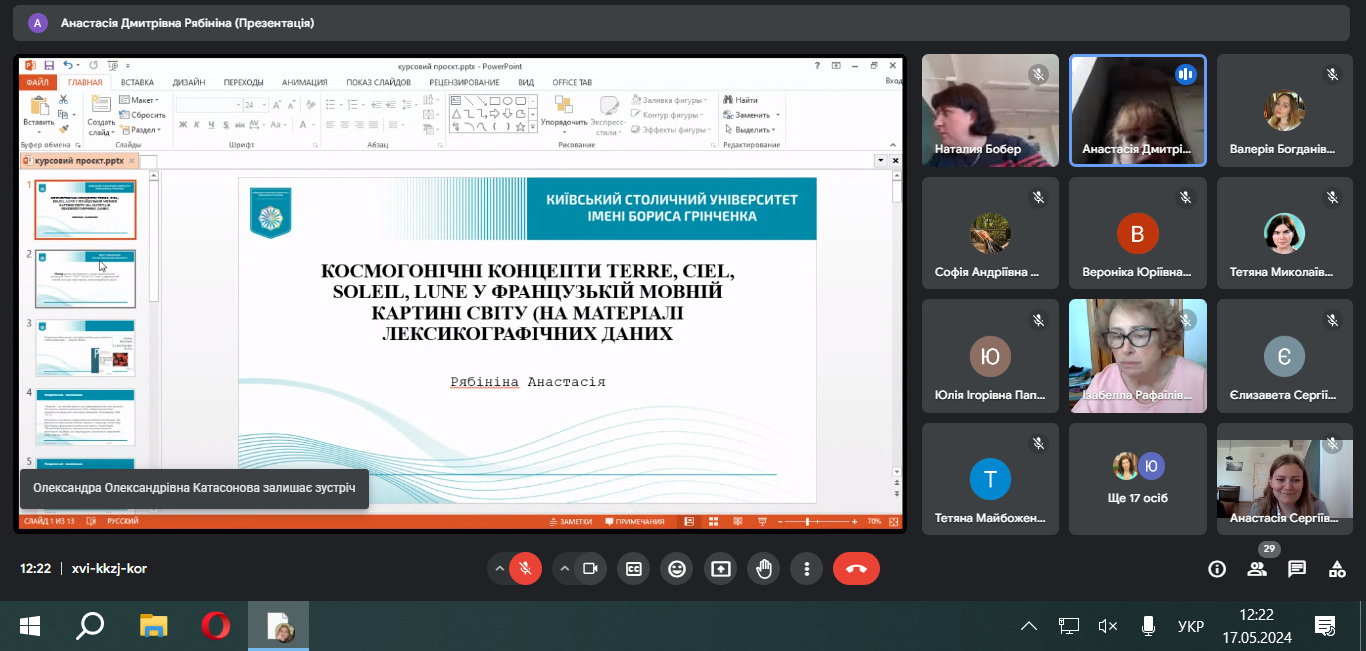Expand video settings arrow beside camera
The height and width of the screenshot is (651, 1366).
564,569
